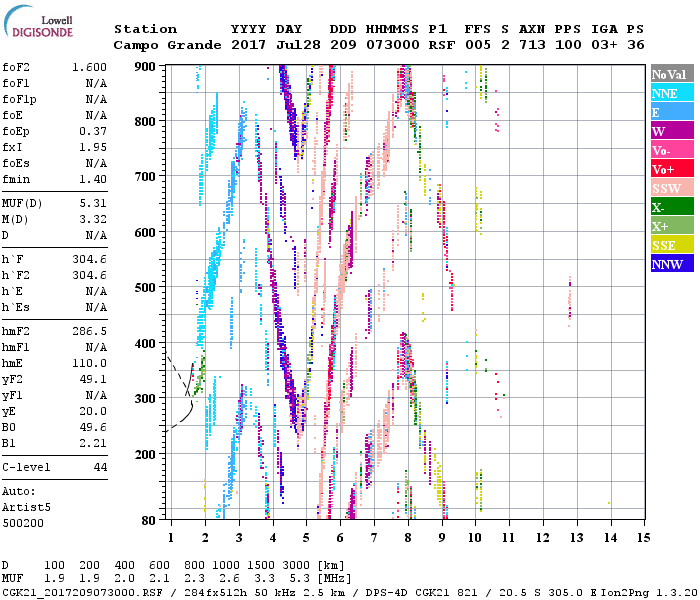700x600 pixels.
Task: Click the C-level value 44
Action: [100, 467]
